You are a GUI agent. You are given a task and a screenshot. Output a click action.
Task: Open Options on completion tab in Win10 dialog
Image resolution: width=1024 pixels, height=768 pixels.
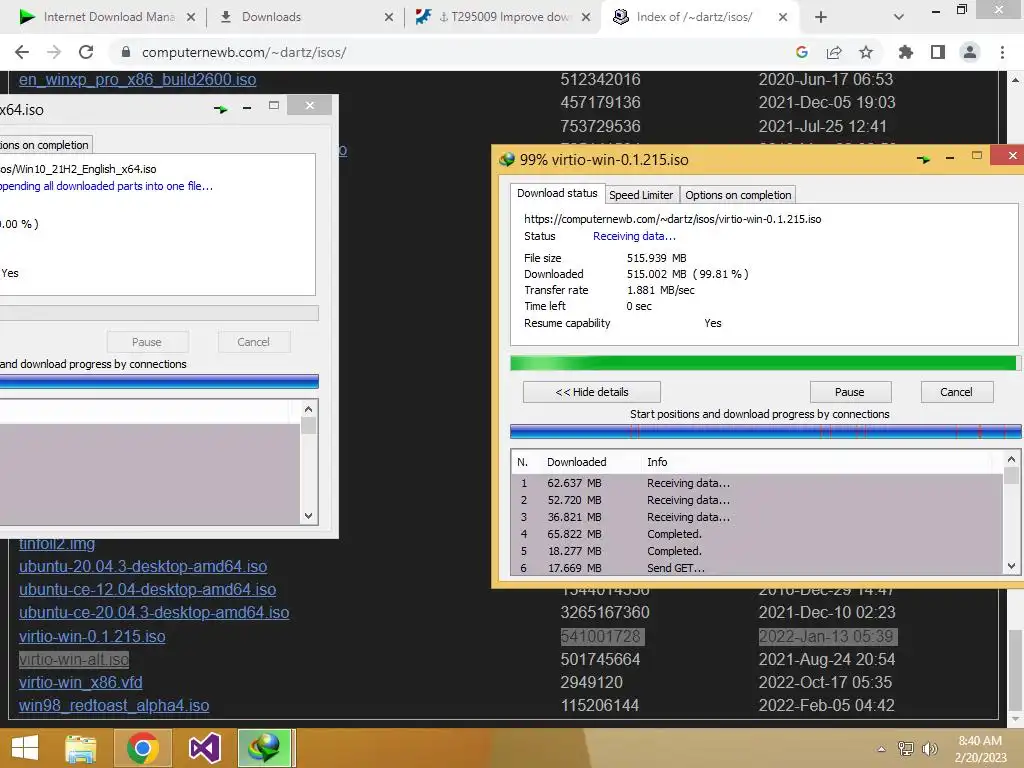click(44, 145)
